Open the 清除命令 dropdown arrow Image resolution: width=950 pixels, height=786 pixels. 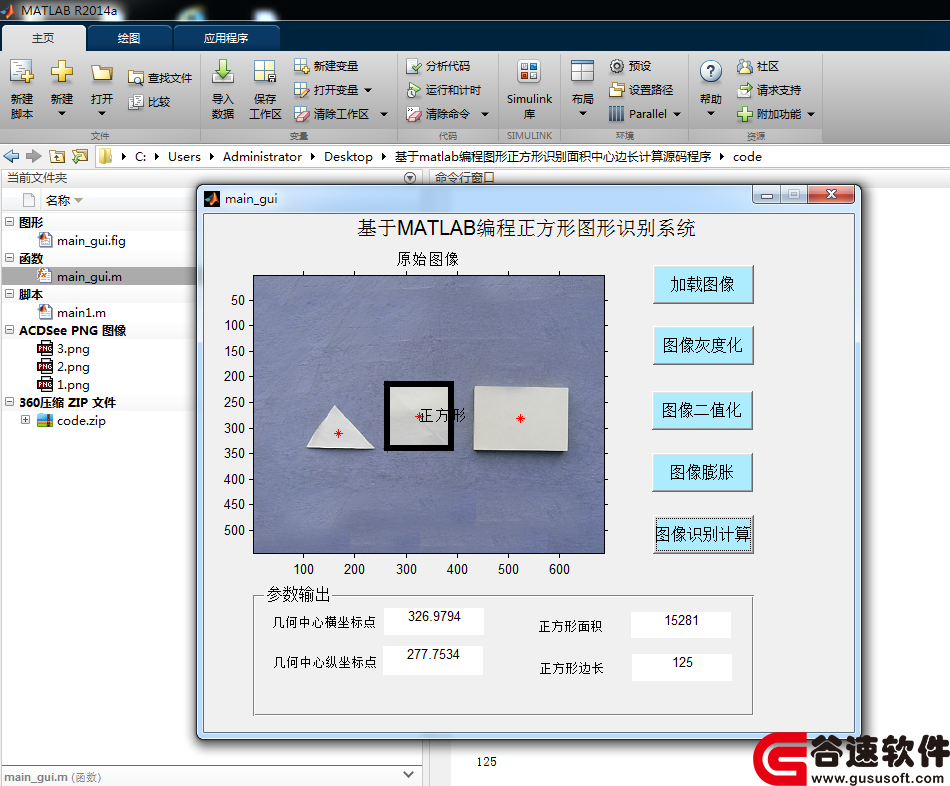point(485,114)
